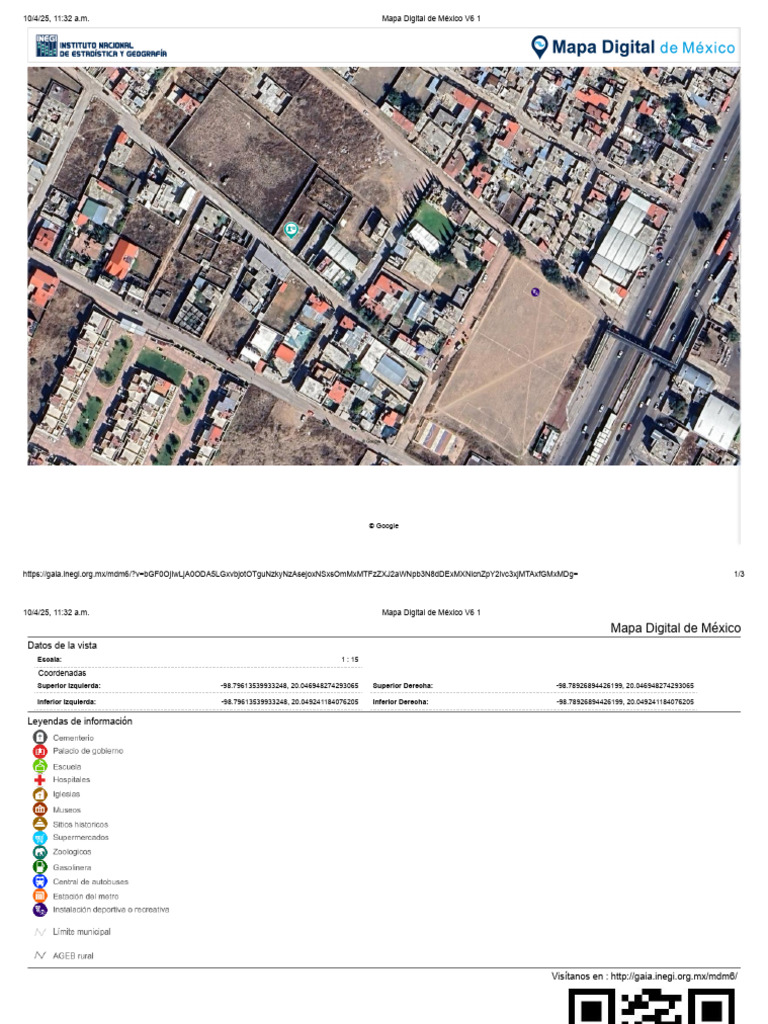Click the Iglesias legend icon
Image resolution: width=768 pixels, height=1024 pixels.
click(40, 794)
